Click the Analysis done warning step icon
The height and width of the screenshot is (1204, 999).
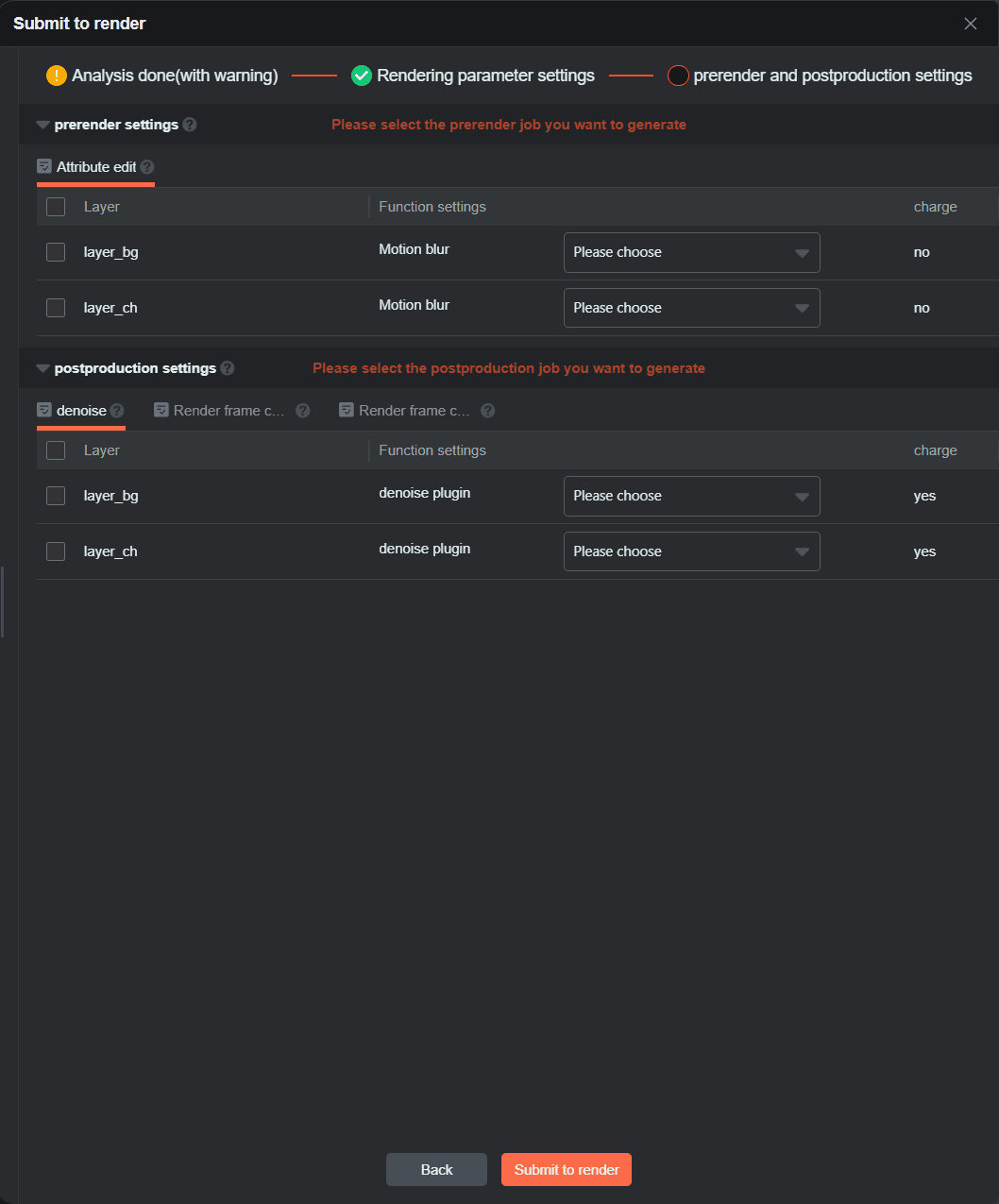[57, 76]
